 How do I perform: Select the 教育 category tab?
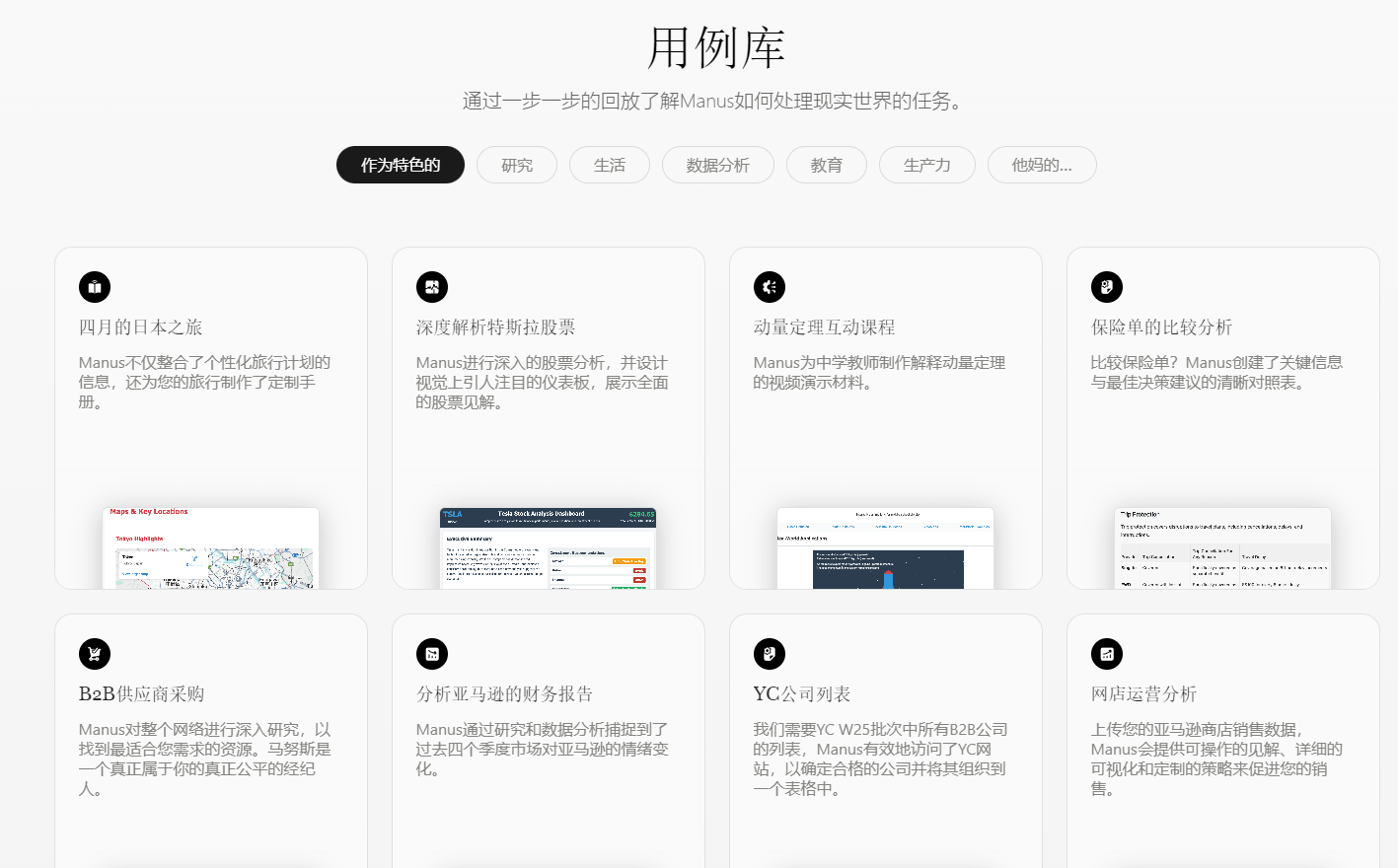827,165
